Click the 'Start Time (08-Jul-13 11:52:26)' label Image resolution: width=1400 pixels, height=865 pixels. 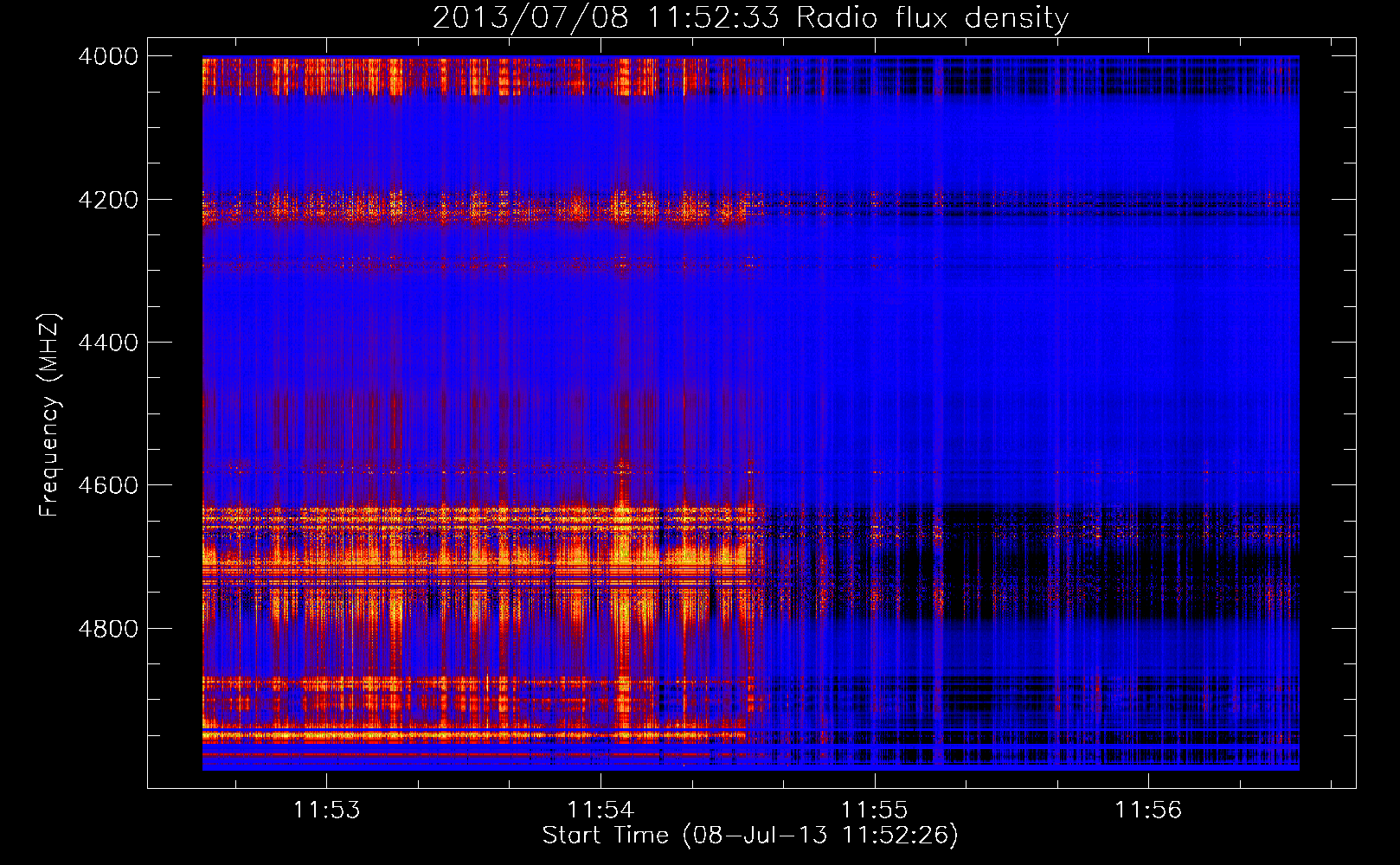tap(750, 836)
